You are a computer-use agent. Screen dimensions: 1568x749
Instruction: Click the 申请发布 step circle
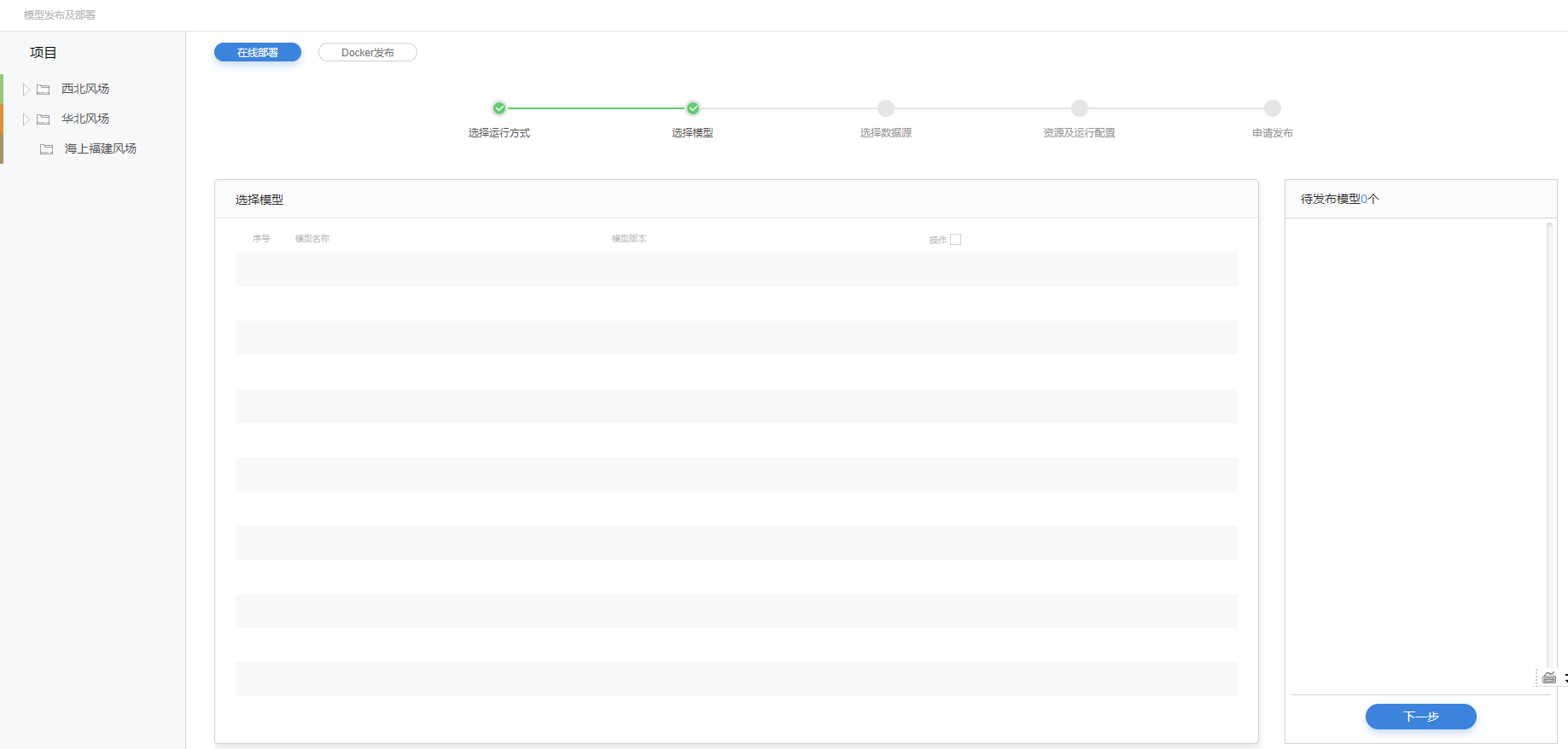pyautogui.click(x=1273, y=108)
